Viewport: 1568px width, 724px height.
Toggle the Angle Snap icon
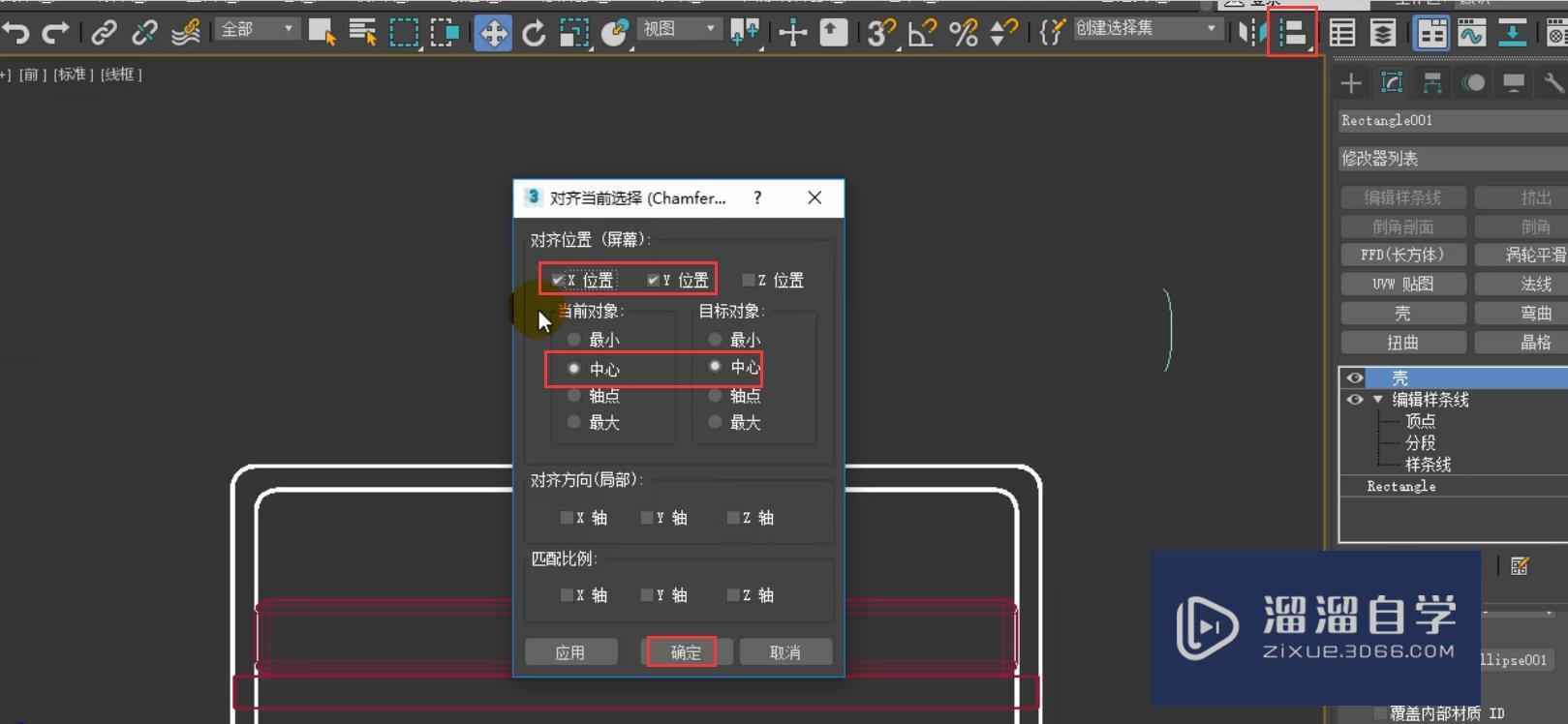[x=922, y=33]
